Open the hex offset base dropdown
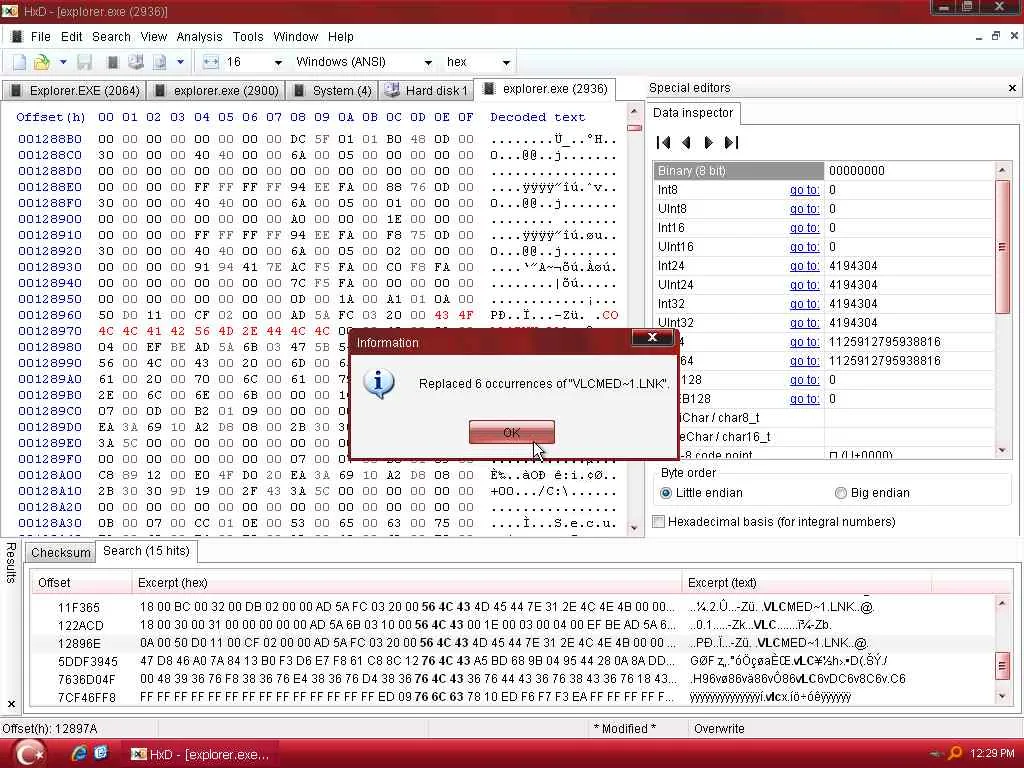 click(506, 63)
